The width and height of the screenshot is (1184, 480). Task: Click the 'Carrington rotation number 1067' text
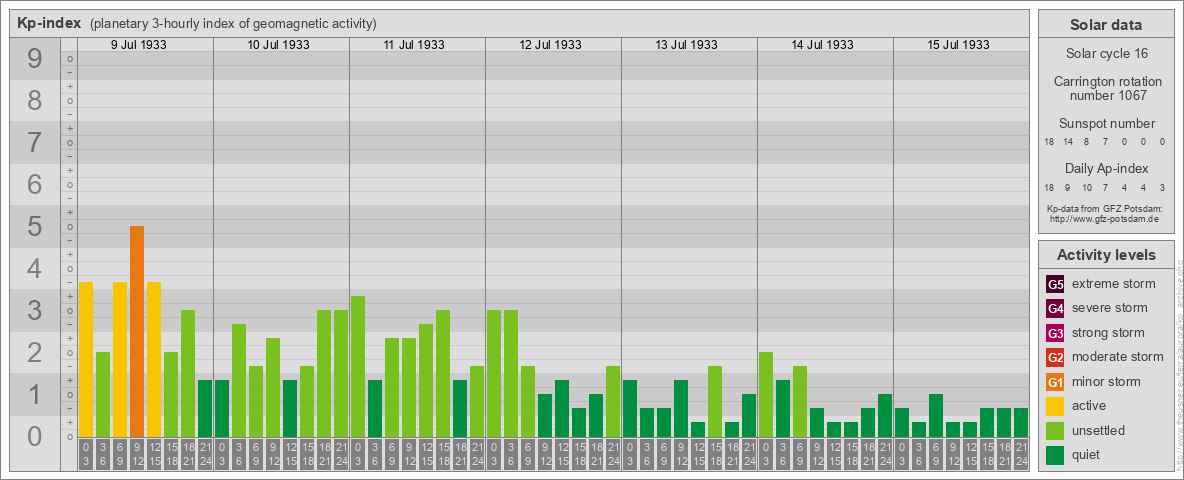click(x=1108, y=88)
